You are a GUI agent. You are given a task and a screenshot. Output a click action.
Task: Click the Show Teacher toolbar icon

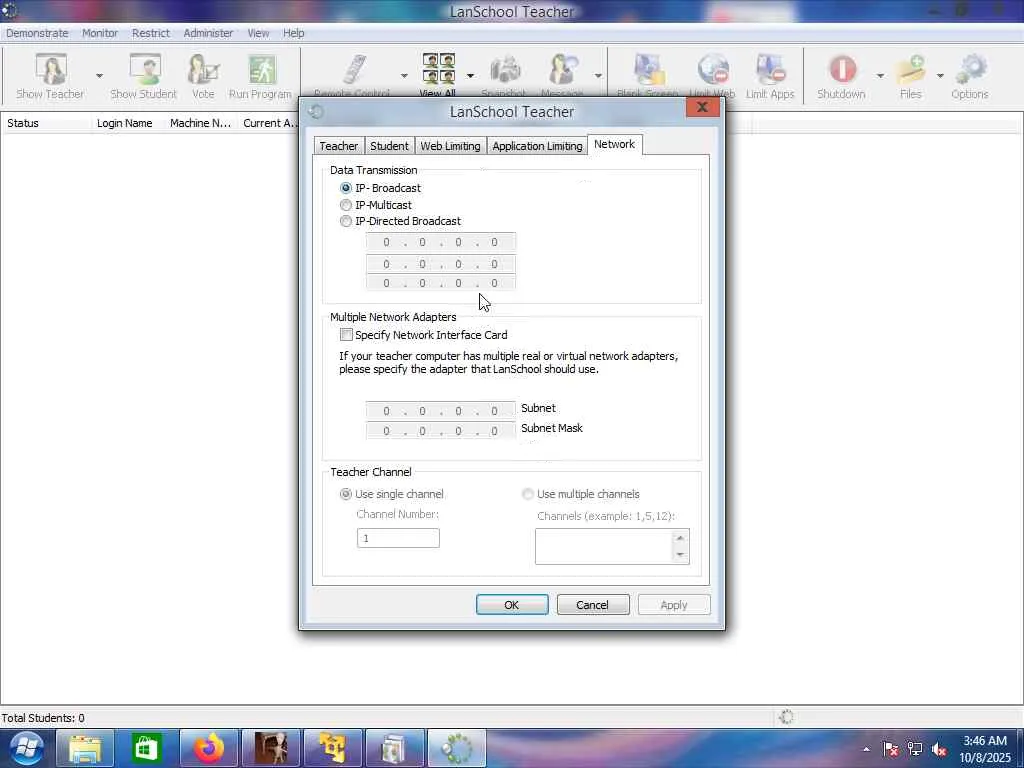click(x=50, y=69)
